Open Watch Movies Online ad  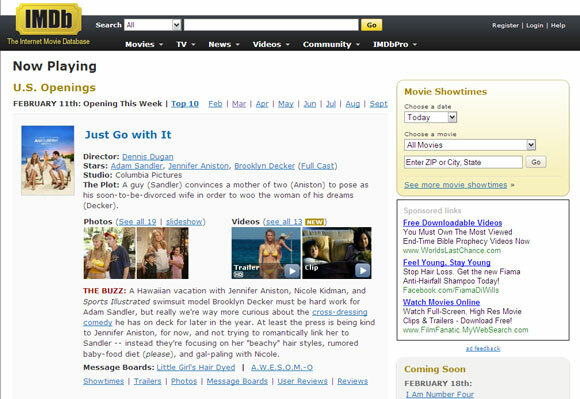tap(441, 302)
